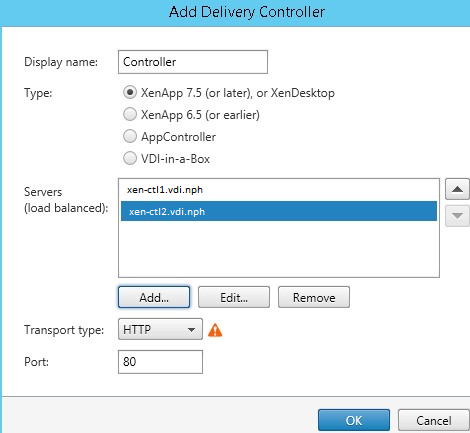Click empty area of the servers list
470x433 pixels.
279,248
